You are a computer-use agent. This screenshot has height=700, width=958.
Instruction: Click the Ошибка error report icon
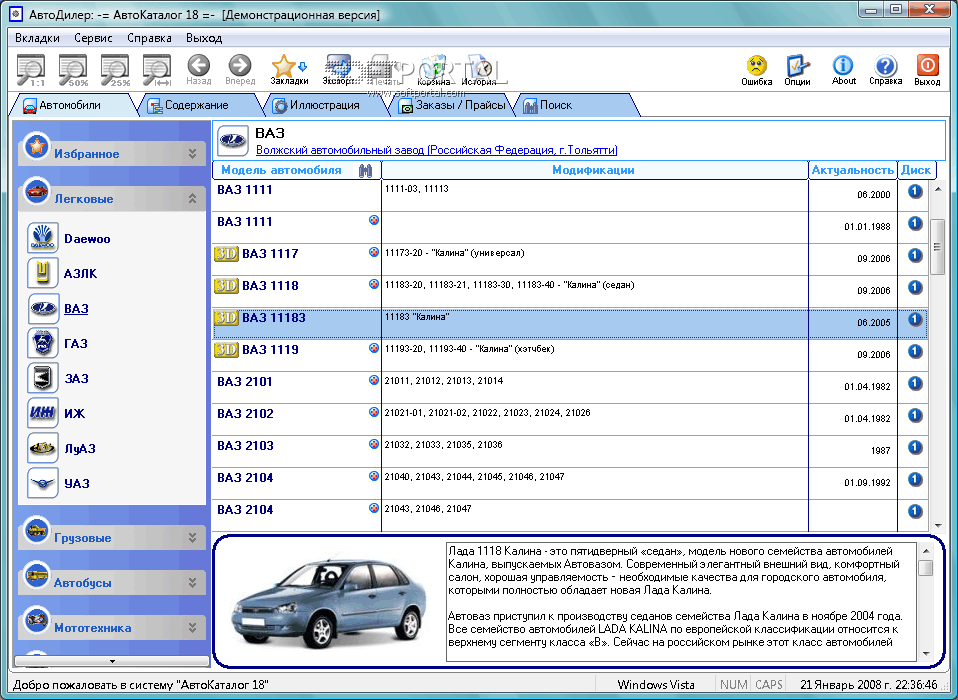(757, 66)
